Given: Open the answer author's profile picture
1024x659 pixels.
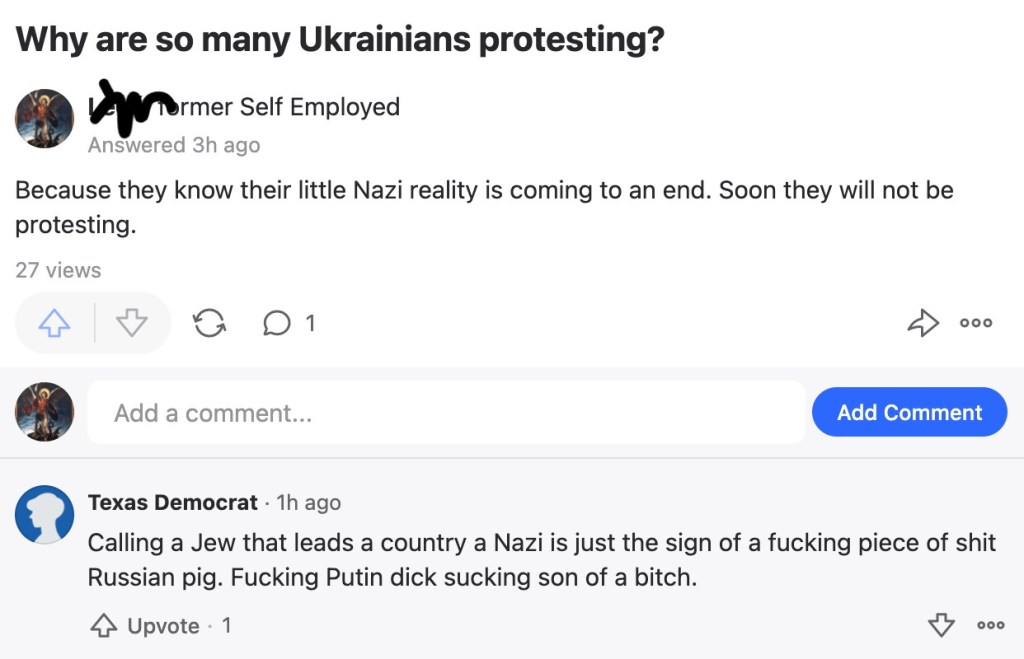Looking at the screenshot, I should point(44,119).
